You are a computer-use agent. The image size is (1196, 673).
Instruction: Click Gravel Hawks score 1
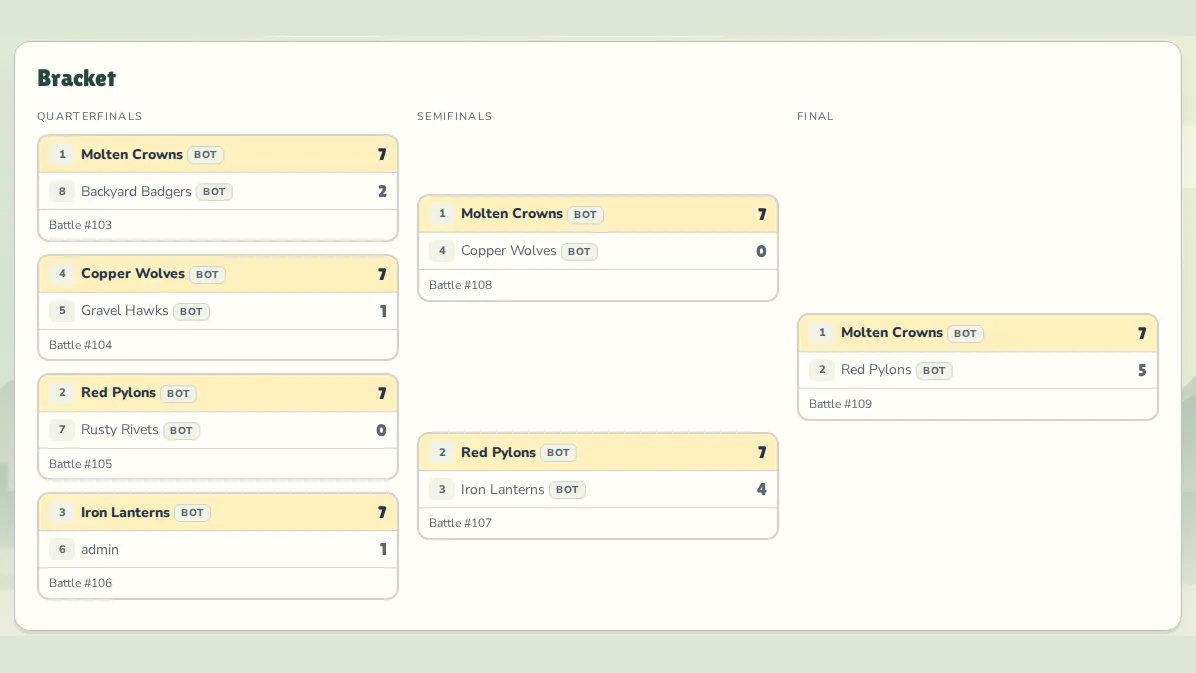(x=383, y=311)
